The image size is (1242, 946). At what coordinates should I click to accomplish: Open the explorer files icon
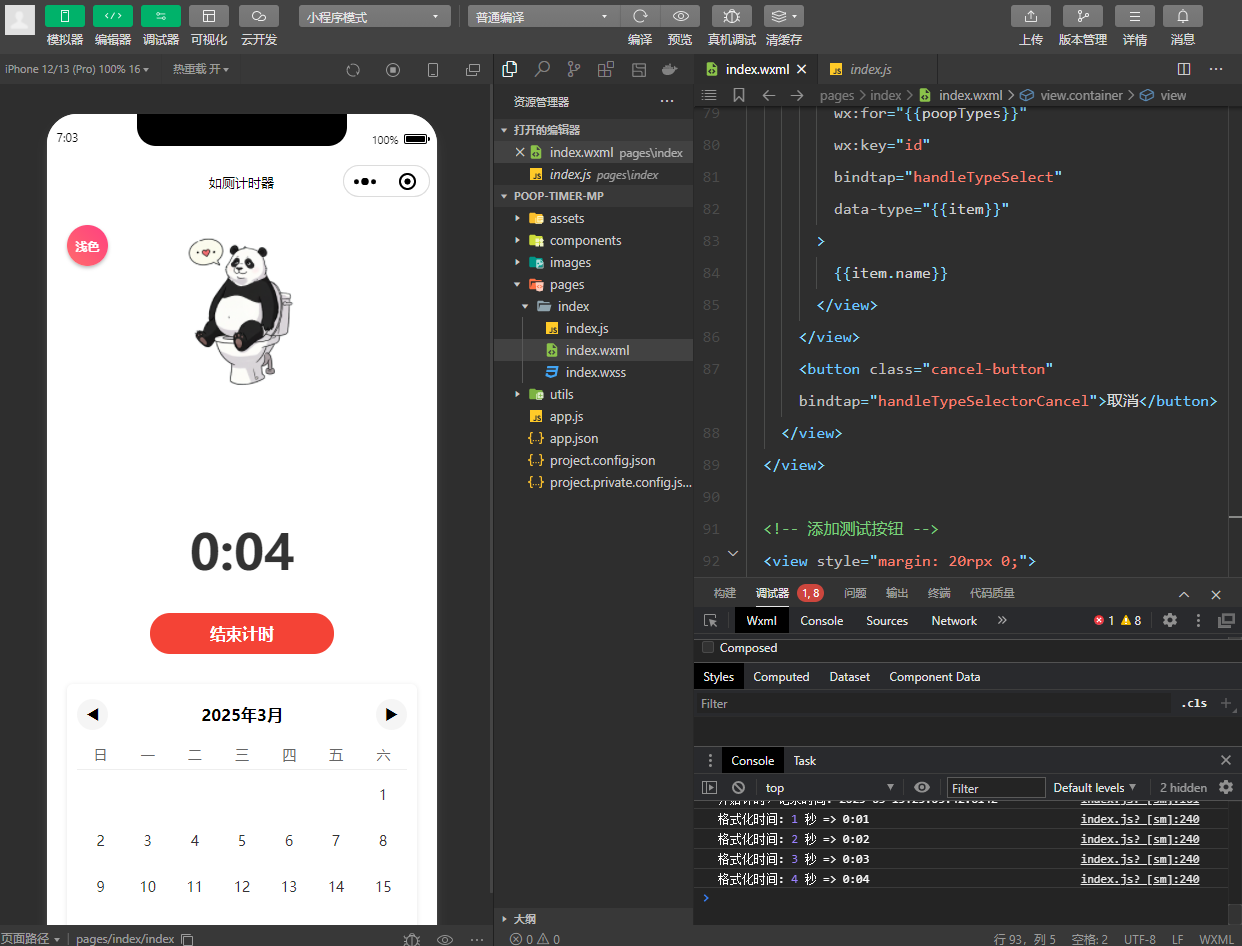pyautogui.click(x=510, y=69)
